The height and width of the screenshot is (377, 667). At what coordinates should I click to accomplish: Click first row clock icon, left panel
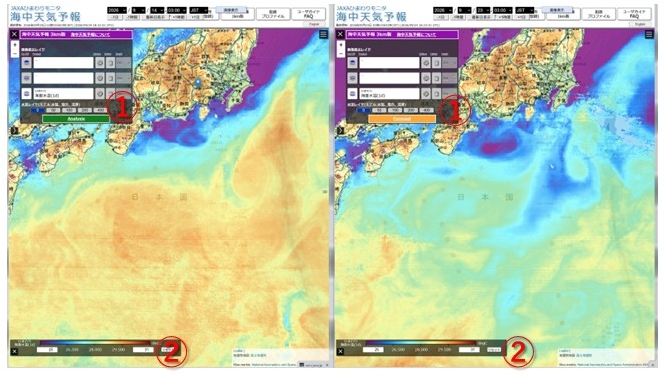[x=100, y=63]
